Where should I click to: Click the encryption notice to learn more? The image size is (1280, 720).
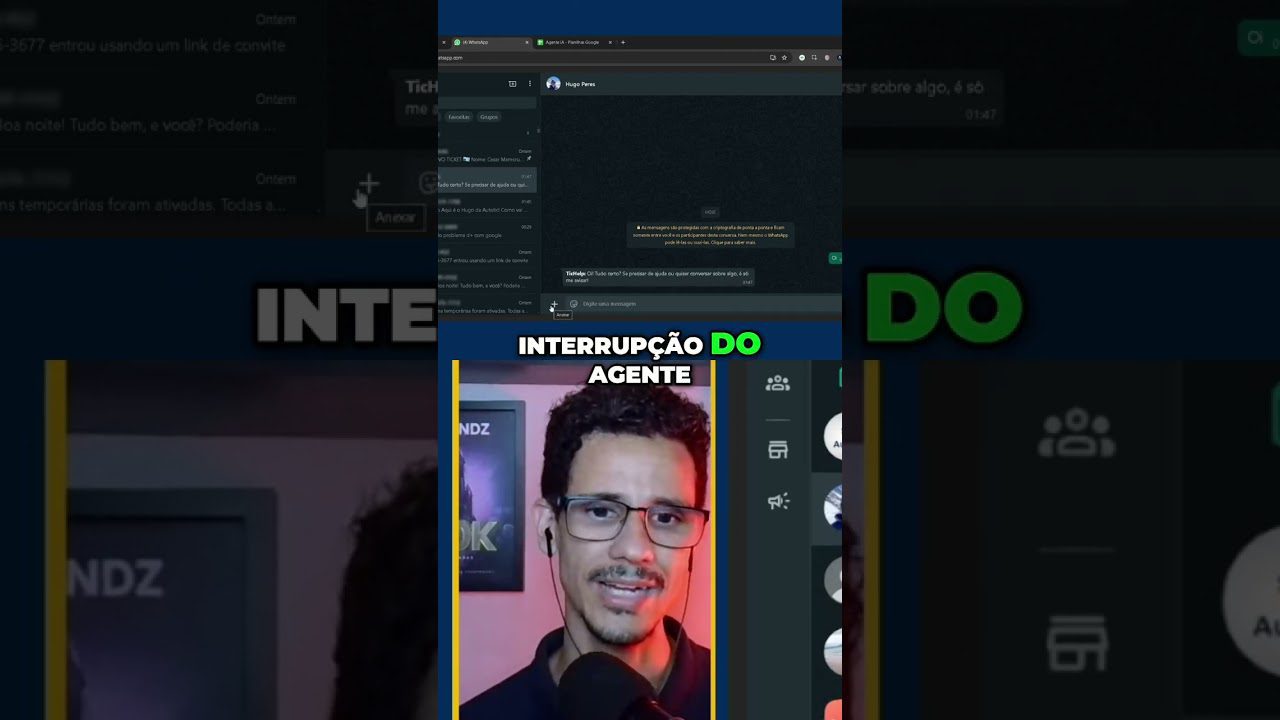point(712,234)
